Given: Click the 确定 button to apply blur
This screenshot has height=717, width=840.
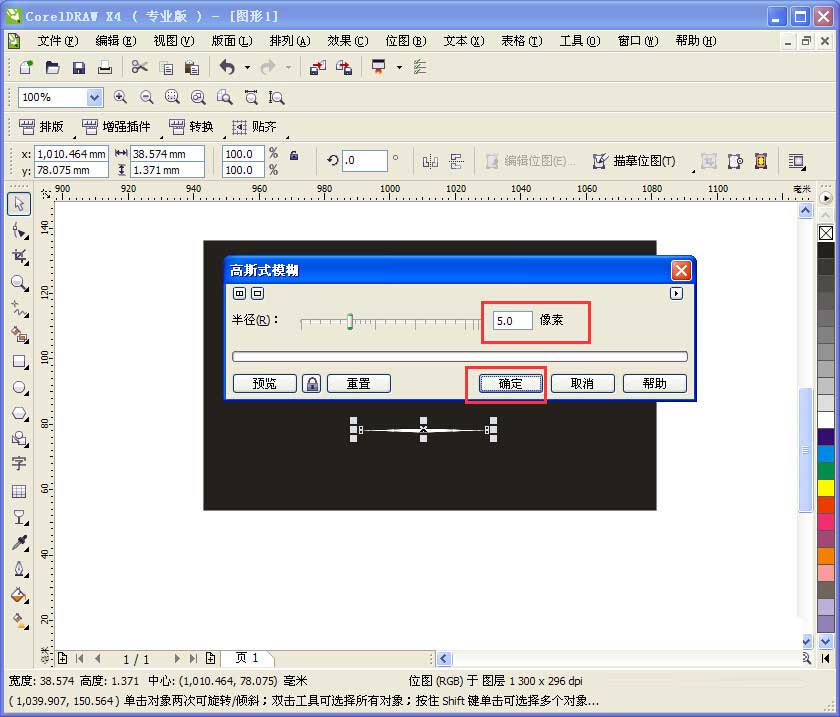Looking at the screenshot, I should click(x=507, y=383).
